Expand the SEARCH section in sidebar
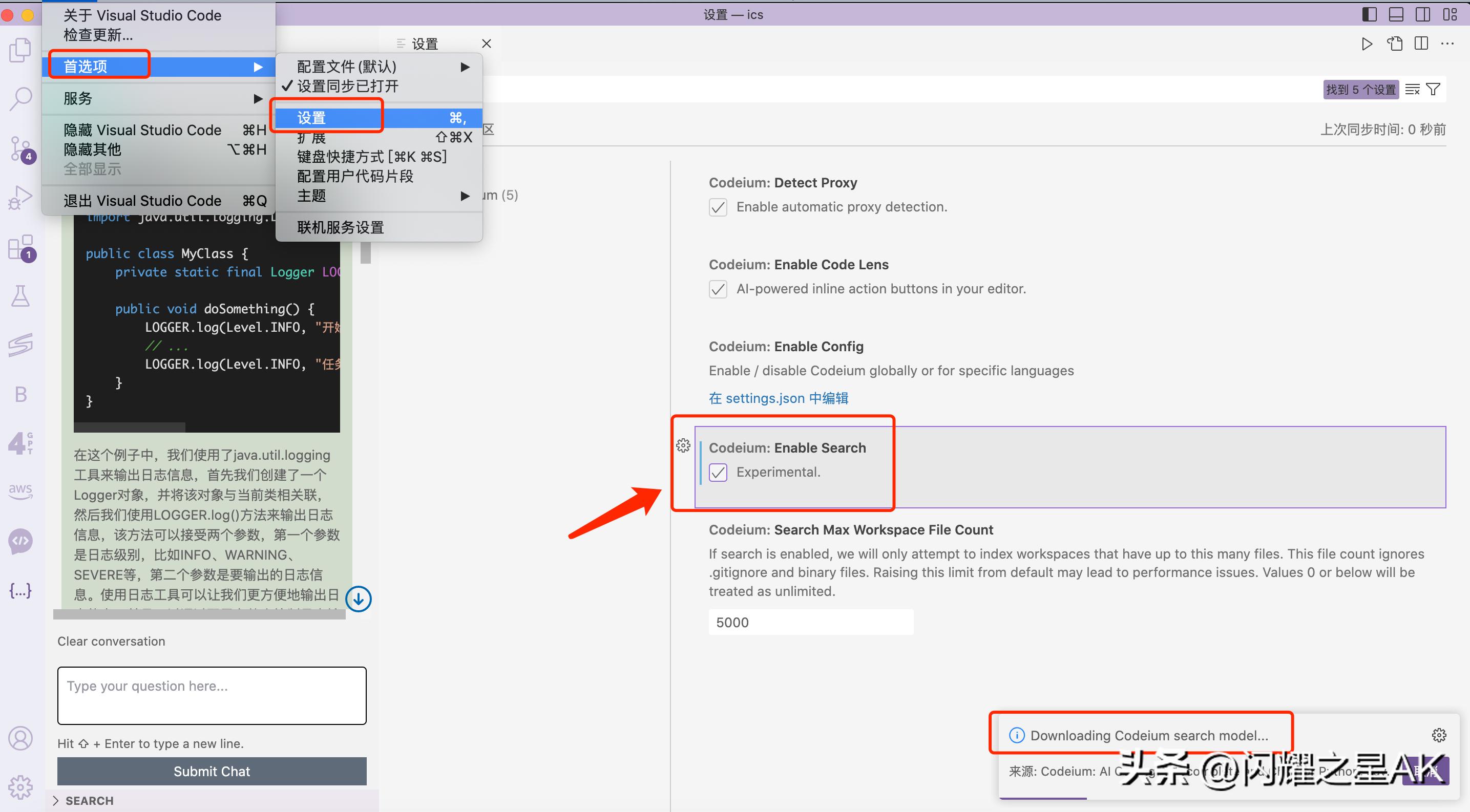Screen dimensions: 1470x812 (89, 801)
